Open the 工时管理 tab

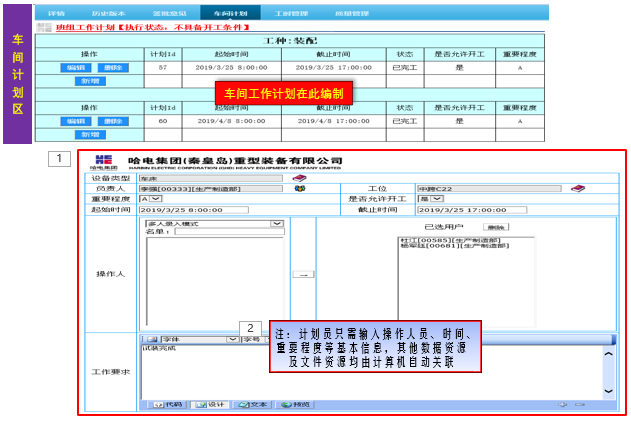tap(290, 14)
